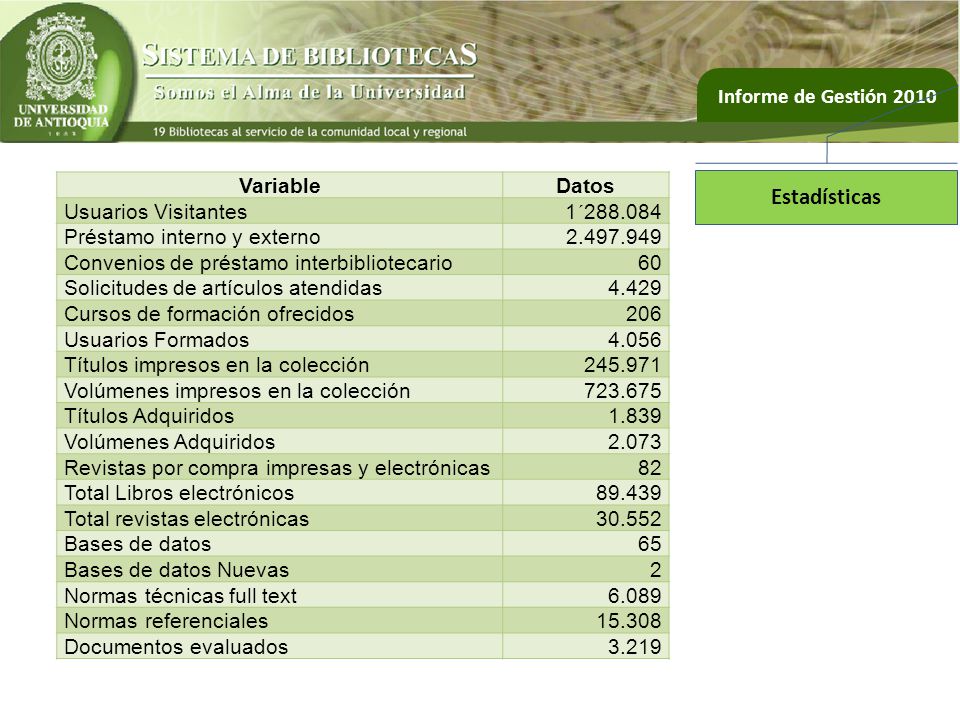This screenshot has width=960, height=720.
Task: Select 'Normas técnicas full text' cell
Action: coord(280,595)
